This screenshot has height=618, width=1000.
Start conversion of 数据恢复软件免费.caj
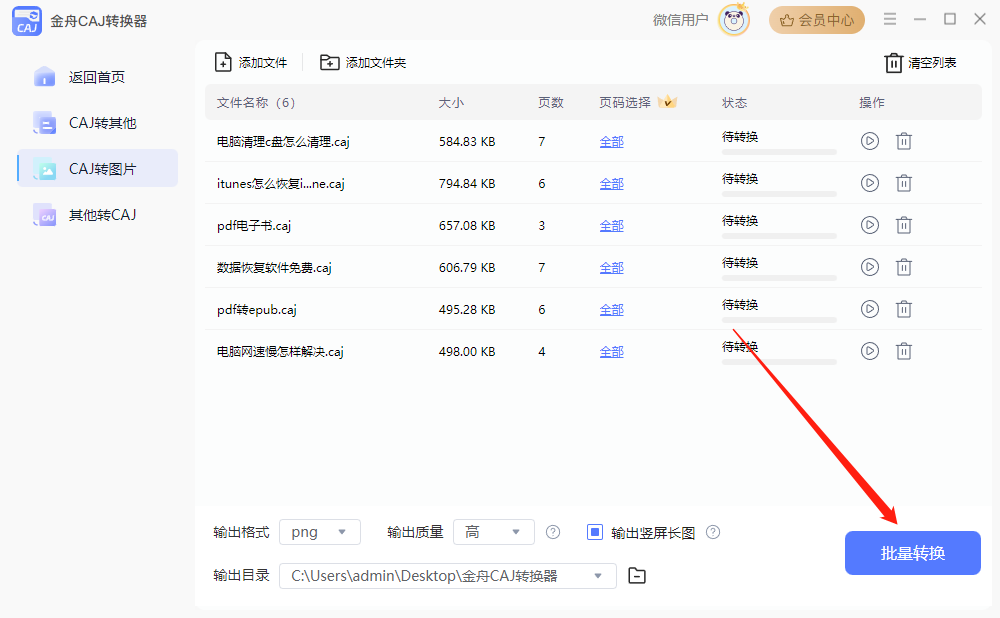(869, 267)
